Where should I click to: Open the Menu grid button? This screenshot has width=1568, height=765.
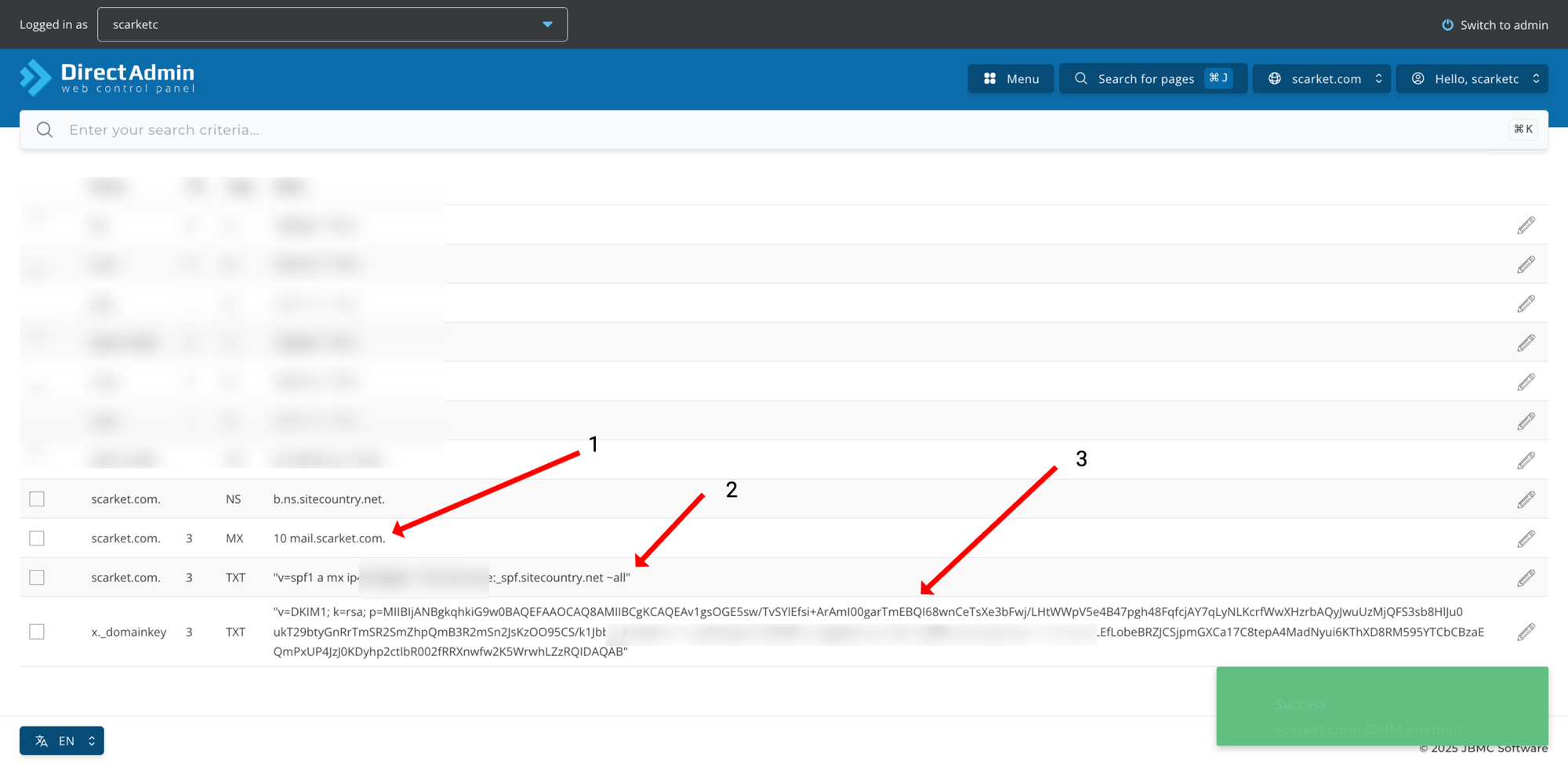1011,78
